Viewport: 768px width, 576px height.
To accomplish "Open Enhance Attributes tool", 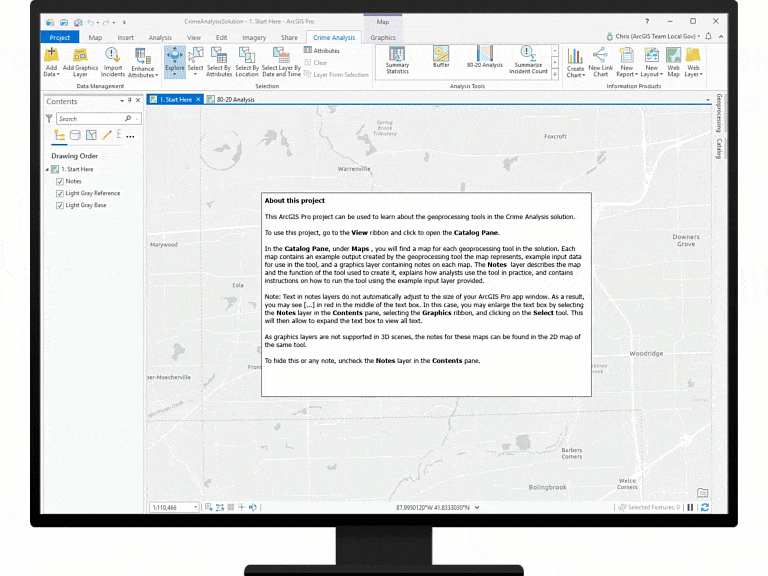I will point(143,62).
